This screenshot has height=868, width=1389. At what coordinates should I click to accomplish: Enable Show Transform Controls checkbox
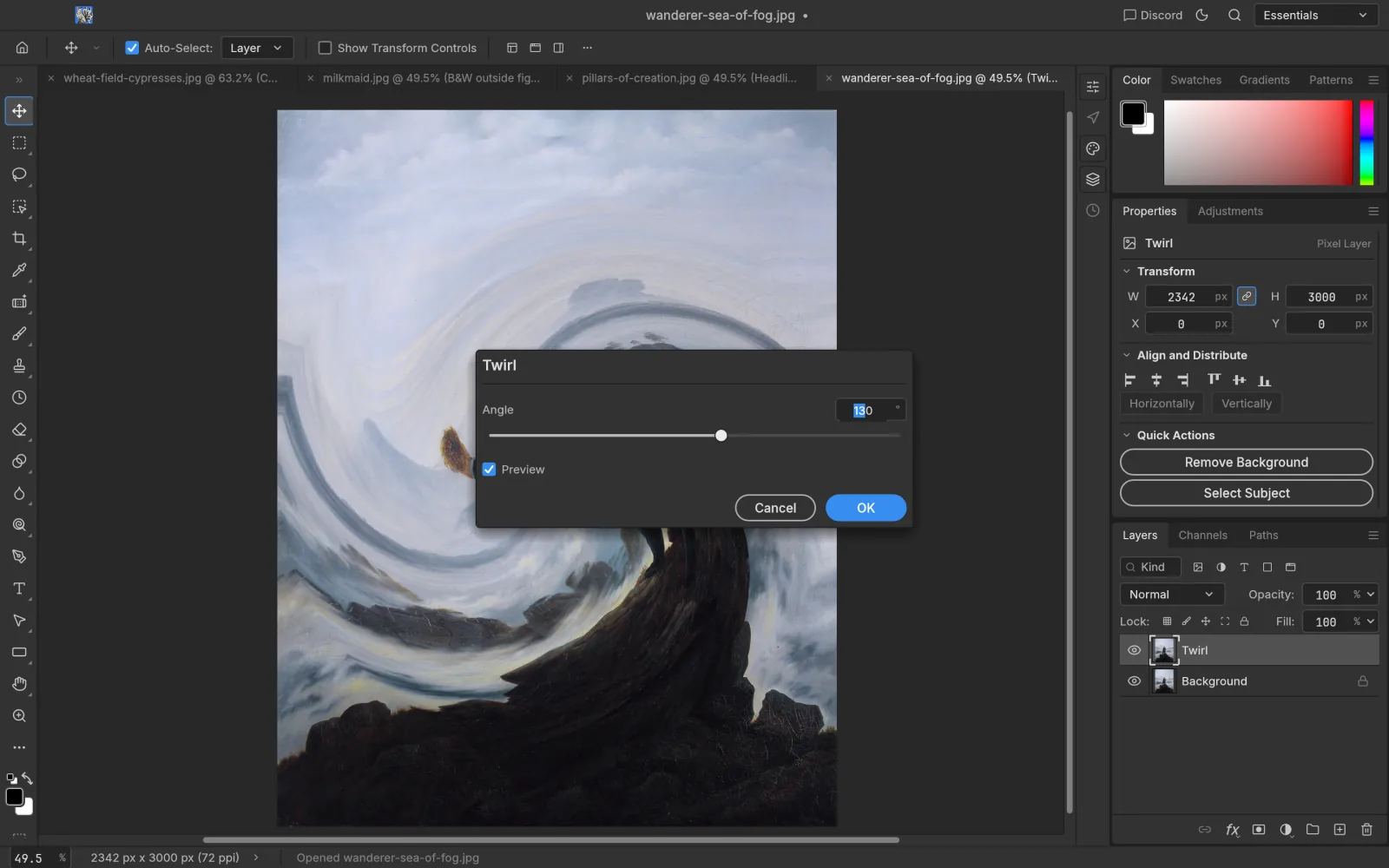pyautogui.click(x=325, y=48)
